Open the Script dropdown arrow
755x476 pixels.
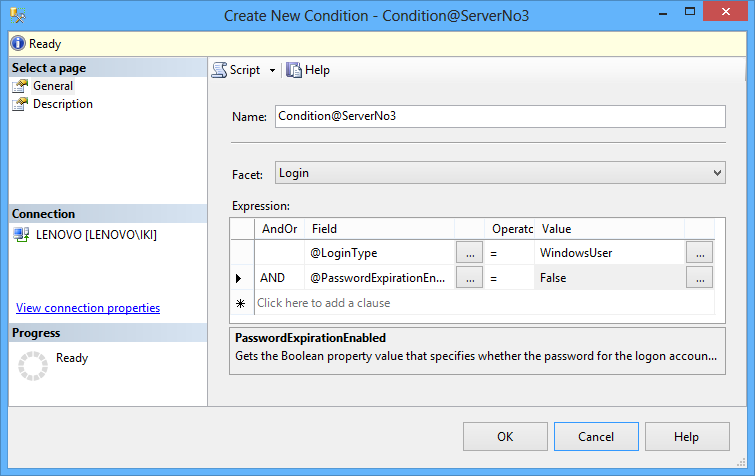click(x=272, y=70)
